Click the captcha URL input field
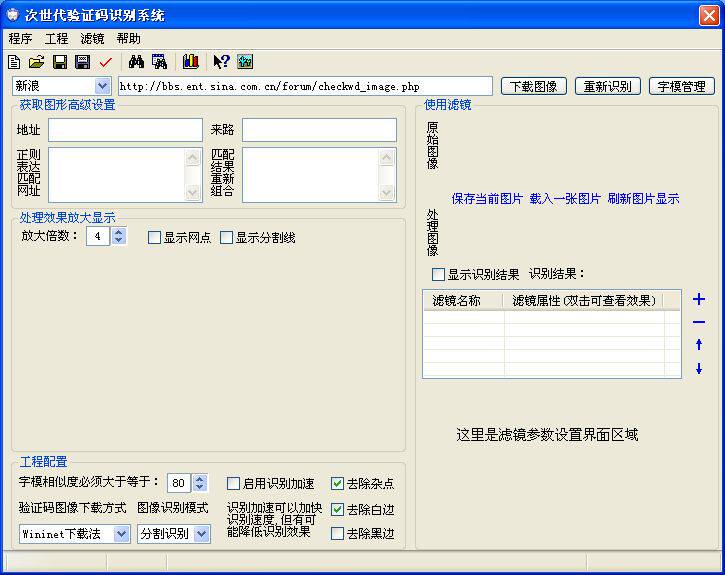This screenshot has width=725, height=575. (305, 86)
